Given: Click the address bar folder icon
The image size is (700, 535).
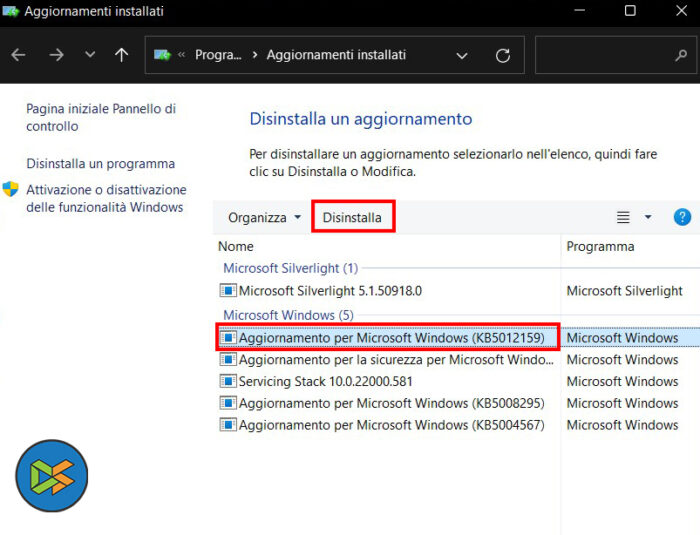Looking at the screenshot, I should pyautogui.click(x=162, y=55).
